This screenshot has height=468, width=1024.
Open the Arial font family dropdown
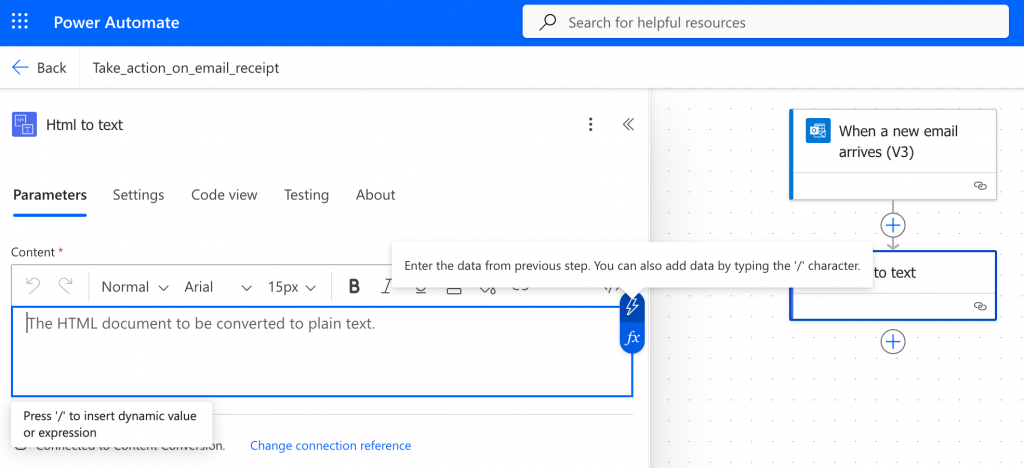click(x=217, y=287)
